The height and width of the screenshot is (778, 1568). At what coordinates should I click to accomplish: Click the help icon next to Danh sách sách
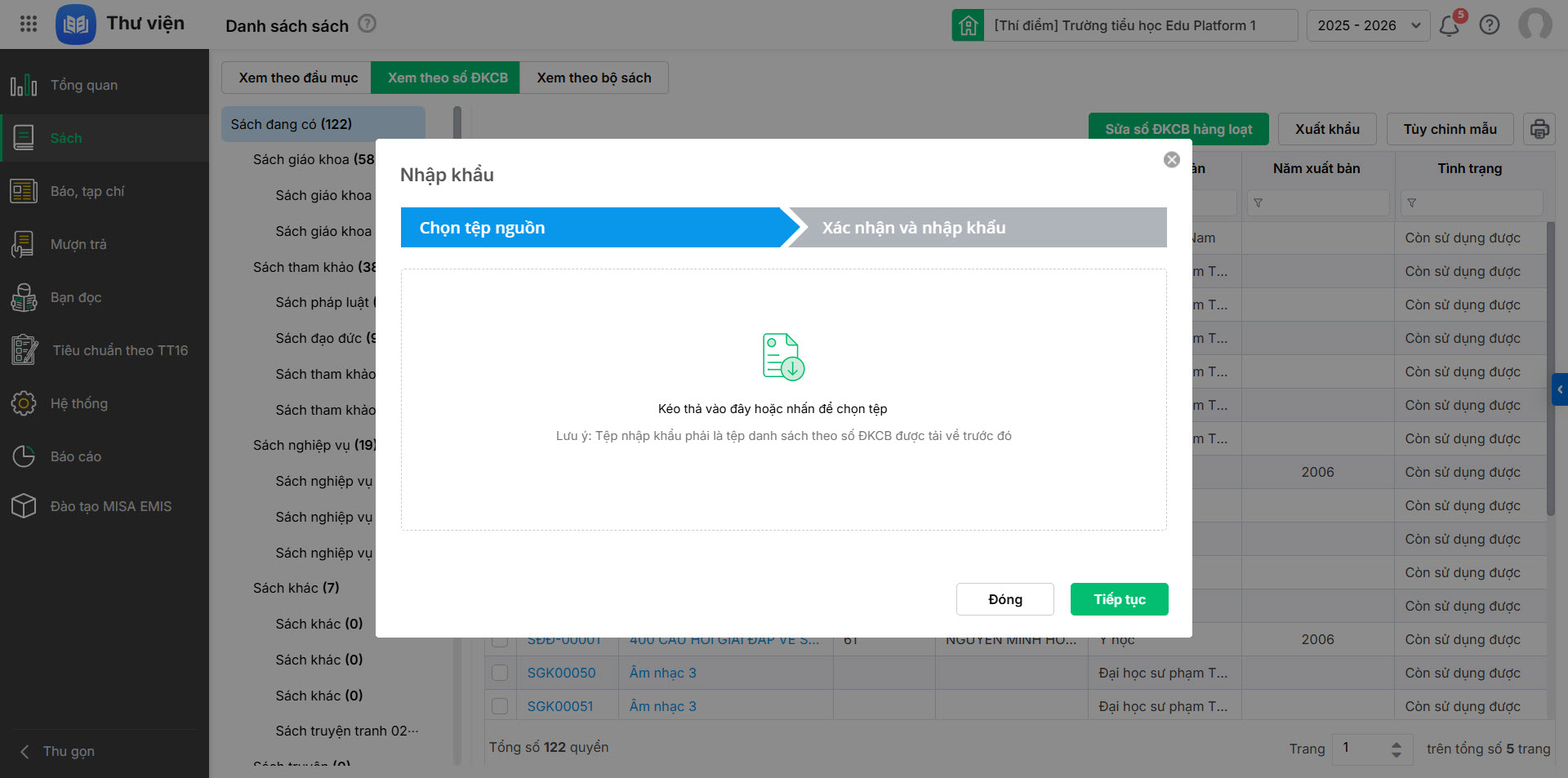click(x=367, y=24)
